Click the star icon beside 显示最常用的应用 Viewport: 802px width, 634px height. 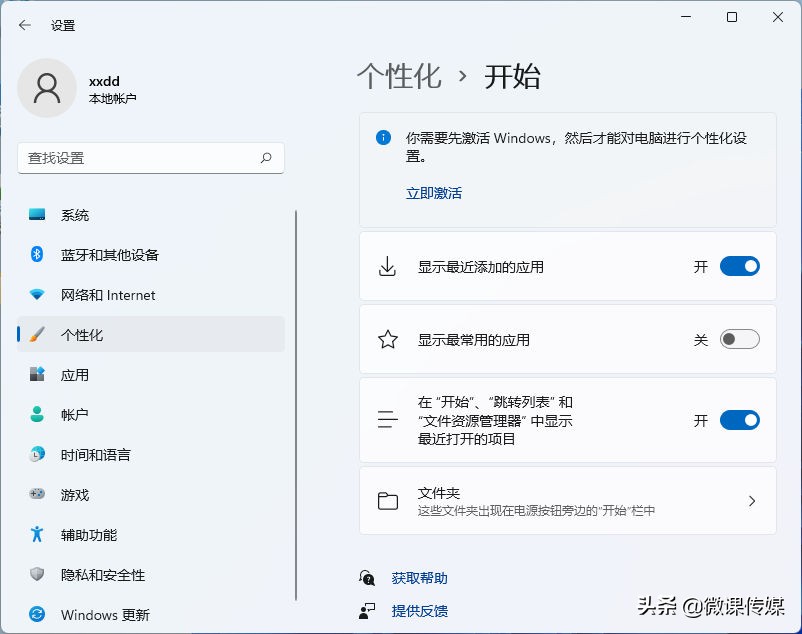[388, 339]
